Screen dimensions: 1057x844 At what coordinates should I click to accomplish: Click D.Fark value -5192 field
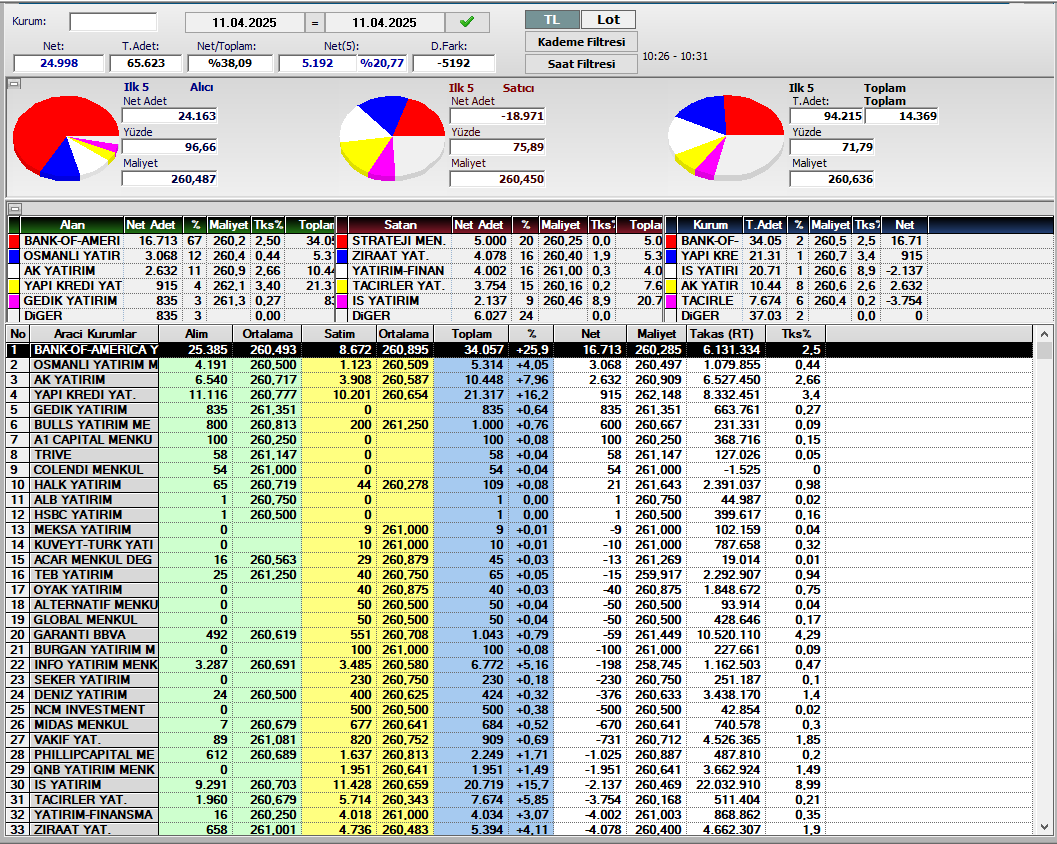point(454,63)
